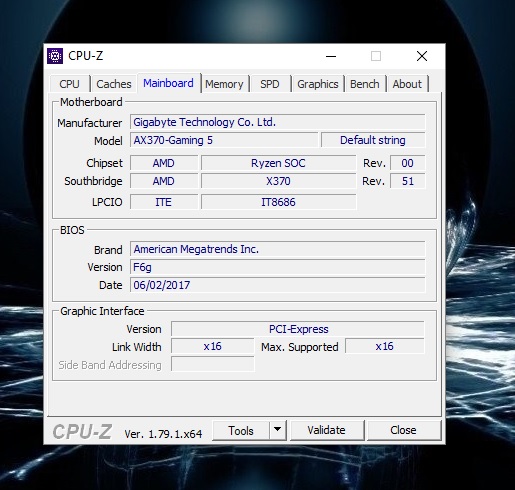Click the Validate button
The height and width of the screenshot is (490, 515).
coord(326,430)
